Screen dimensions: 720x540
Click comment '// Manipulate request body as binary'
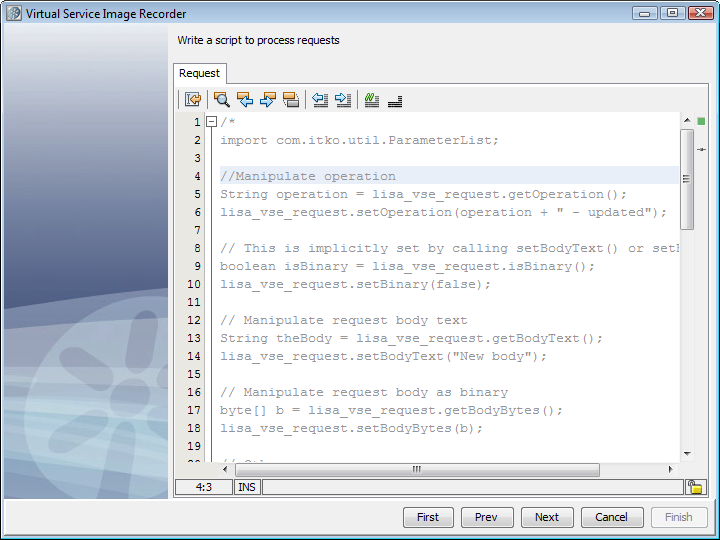coord(364,392)
